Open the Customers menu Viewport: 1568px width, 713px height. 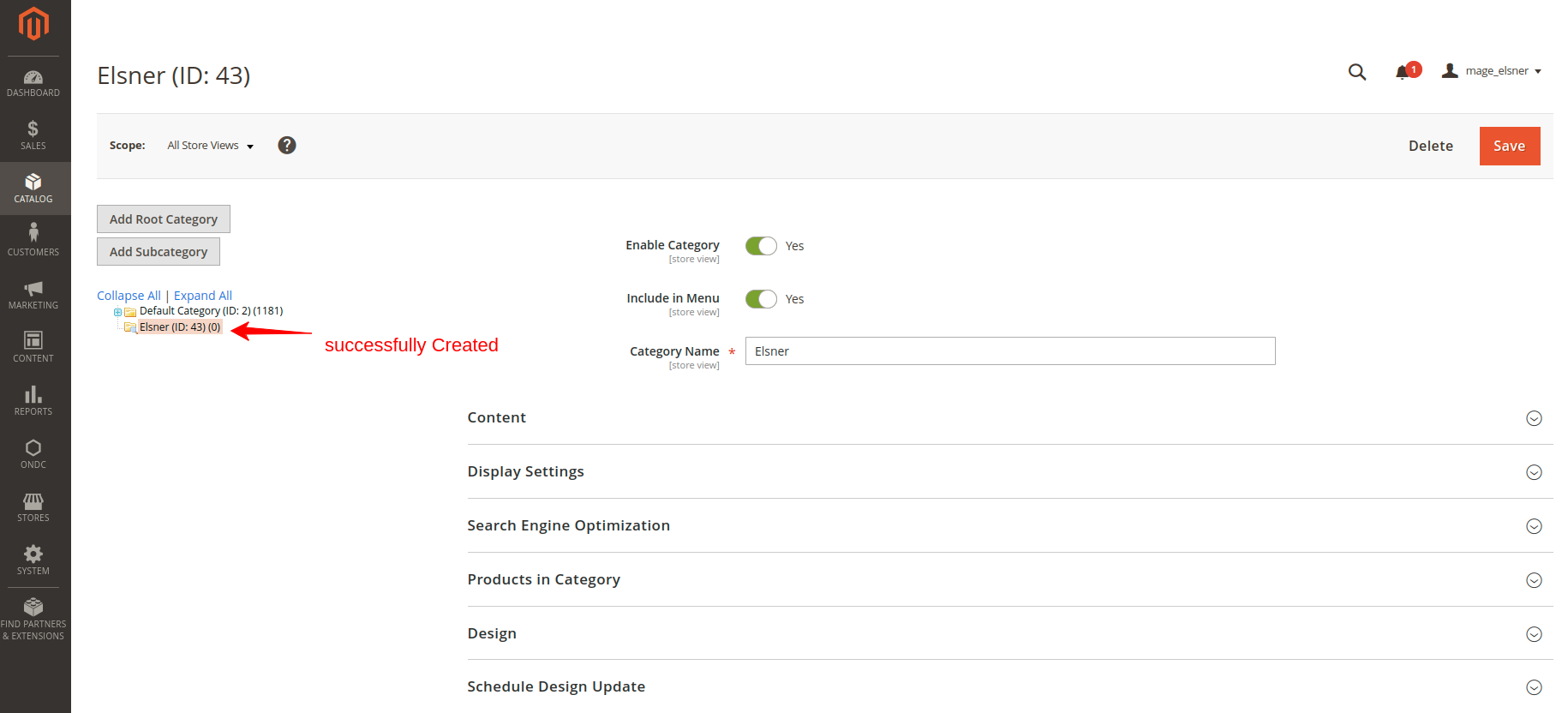33,242
